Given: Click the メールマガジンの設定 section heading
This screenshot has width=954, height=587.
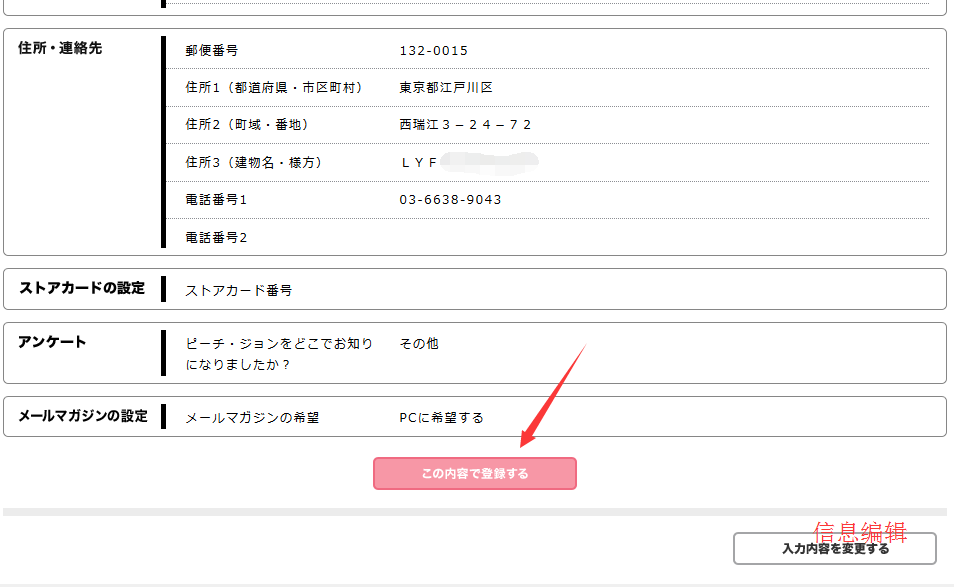Looking at the screenshot, I should 83,416.
